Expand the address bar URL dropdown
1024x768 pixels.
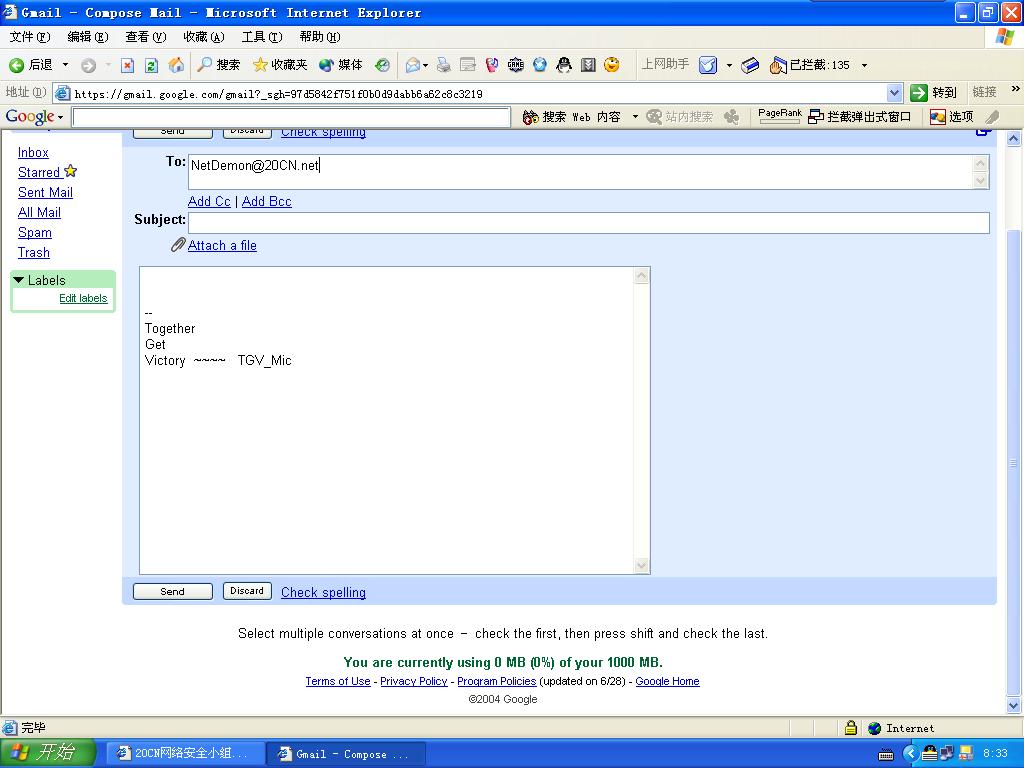895,93
